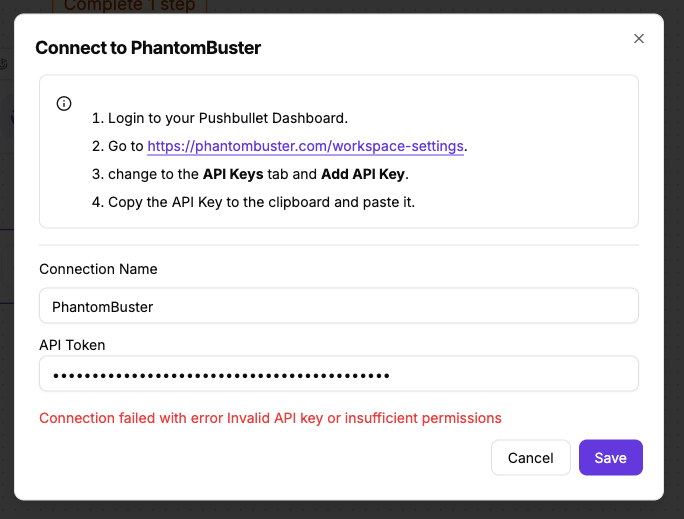Viewport: 684px width, 519px height.
Task: Click the 'Go to' text in step two
Action: (x=126, y=146)
